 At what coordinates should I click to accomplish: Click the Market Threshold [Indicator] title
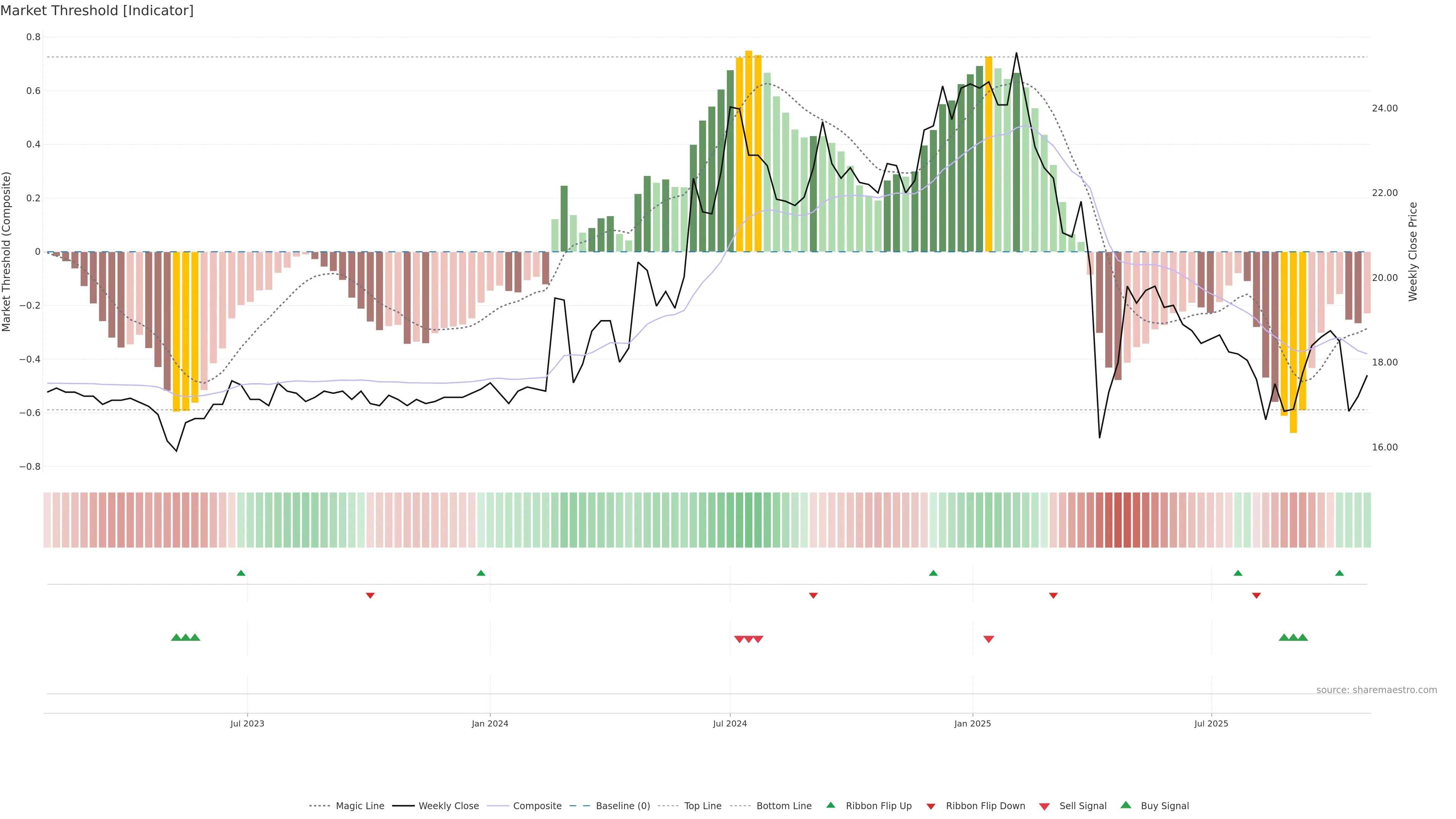point(97,11)
